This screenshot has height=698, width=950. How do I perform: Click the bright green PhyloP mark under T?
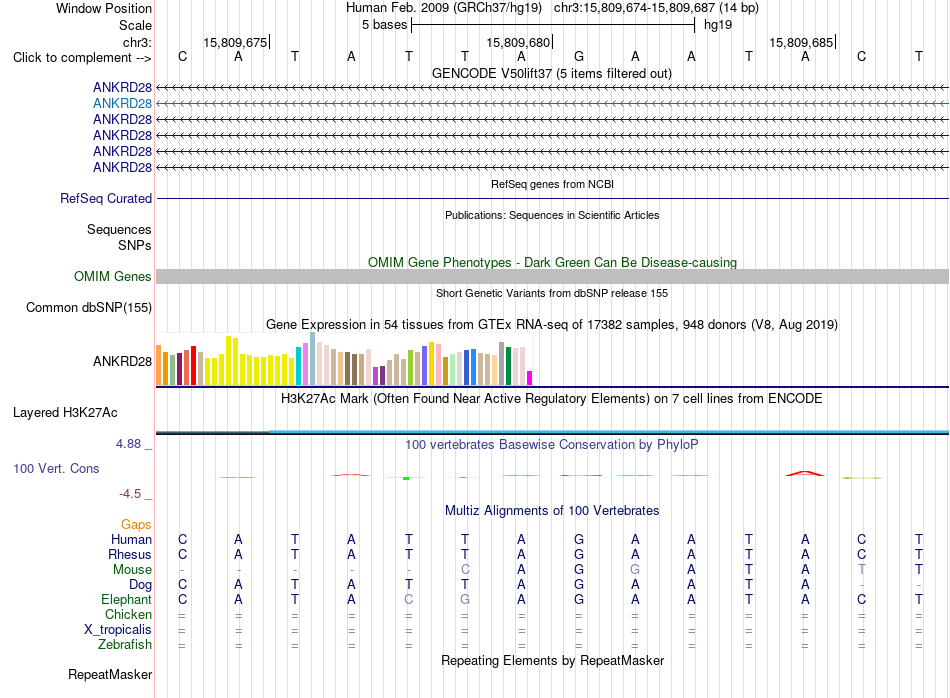(x=406, y=478)
